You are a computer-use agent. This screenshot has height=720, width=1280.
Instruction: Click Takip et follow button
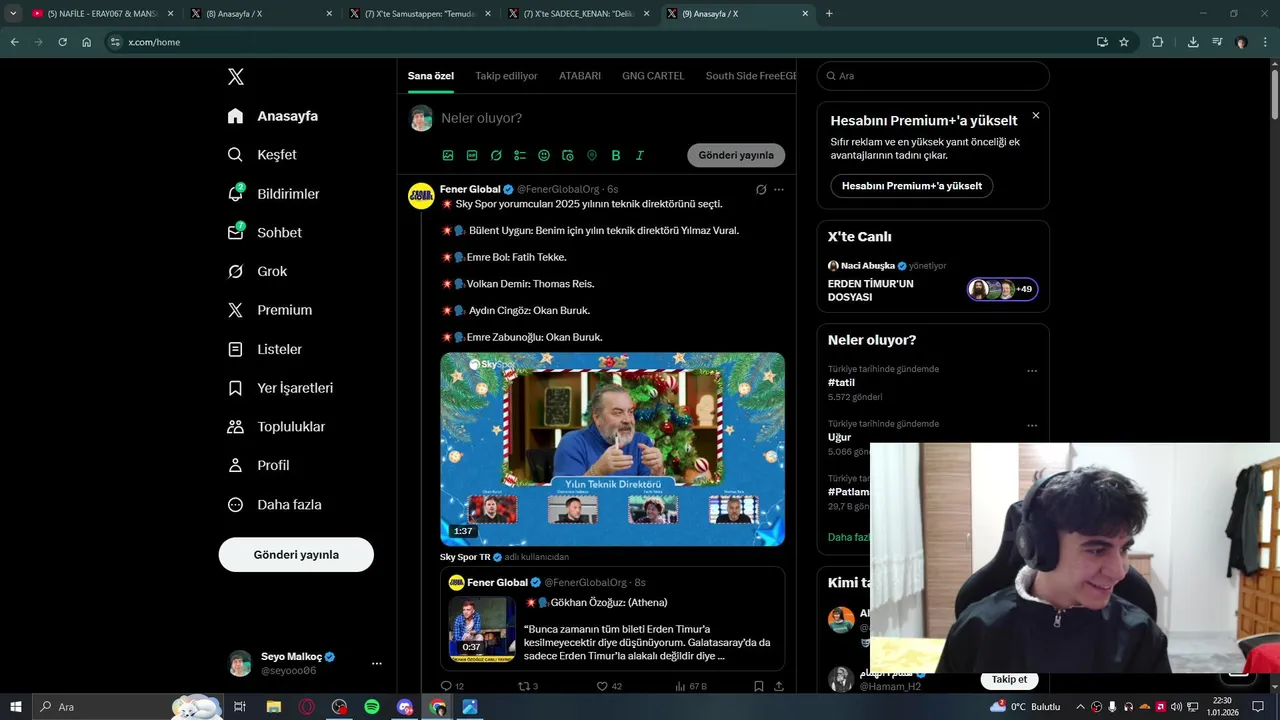pyautogui.click(x=1009, y=680)
